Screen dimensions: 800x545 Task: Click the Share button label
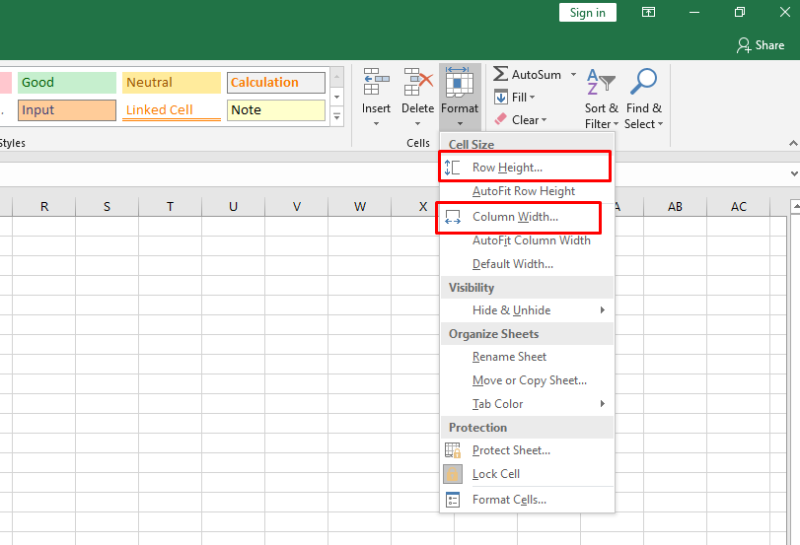(769, 45)
